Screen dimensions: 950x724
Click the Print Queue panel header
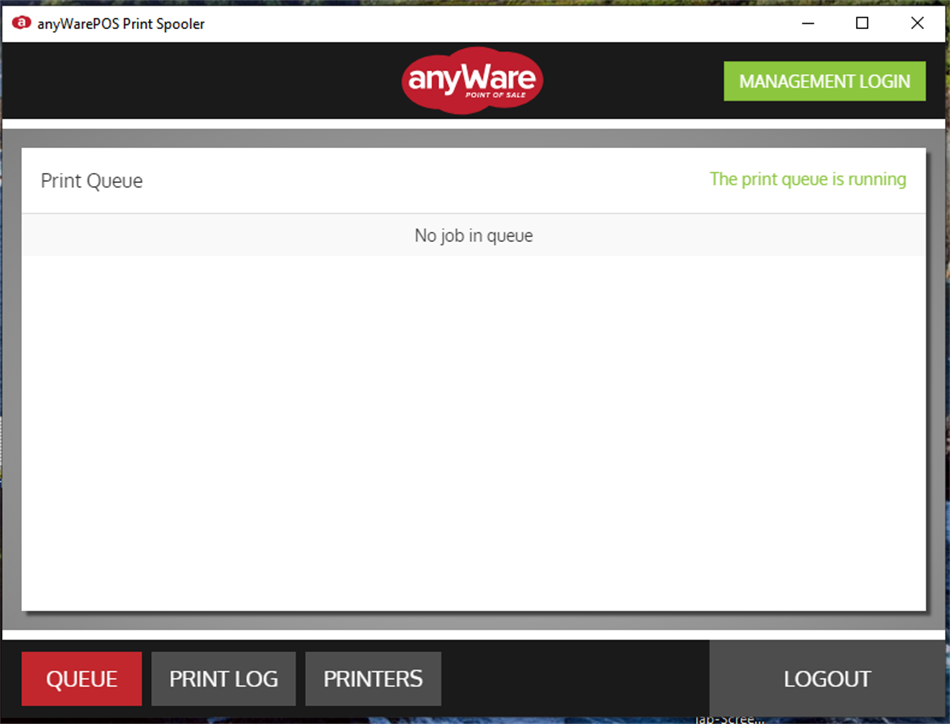91,180
